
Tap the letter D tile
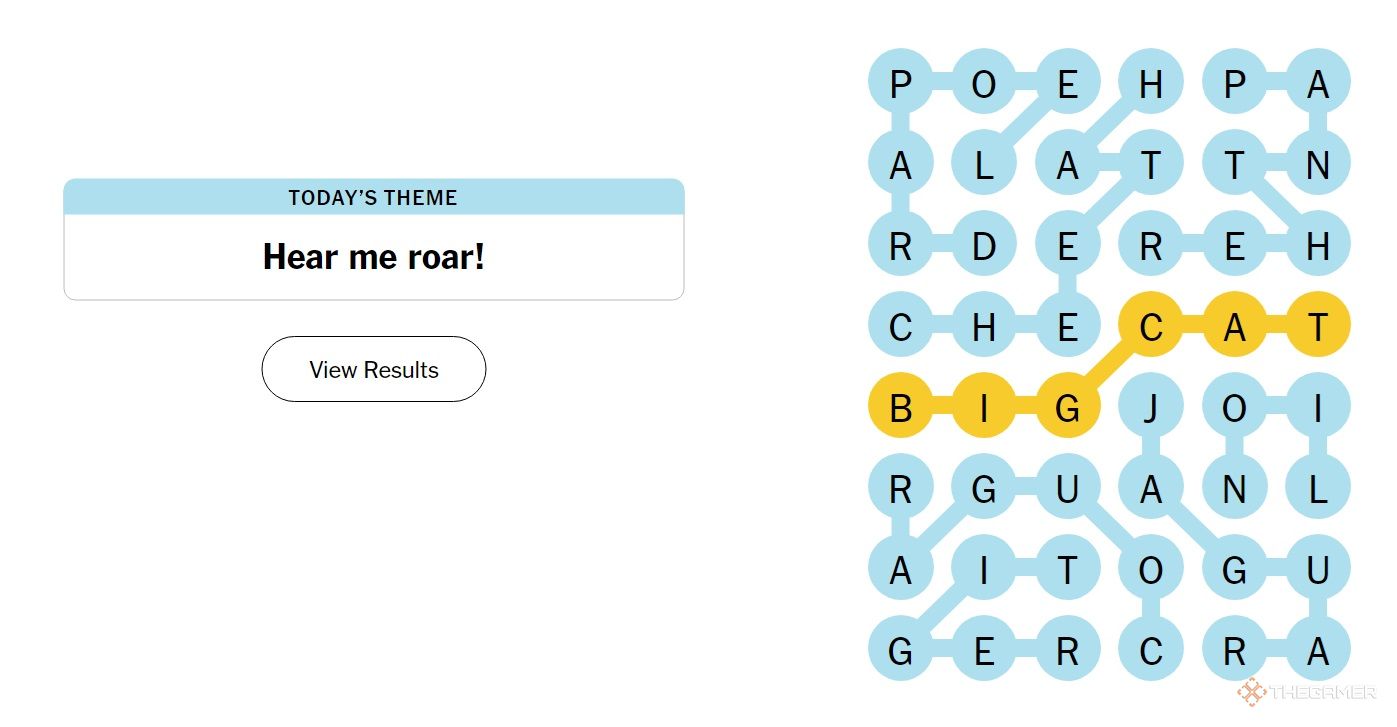pos(984,244)
